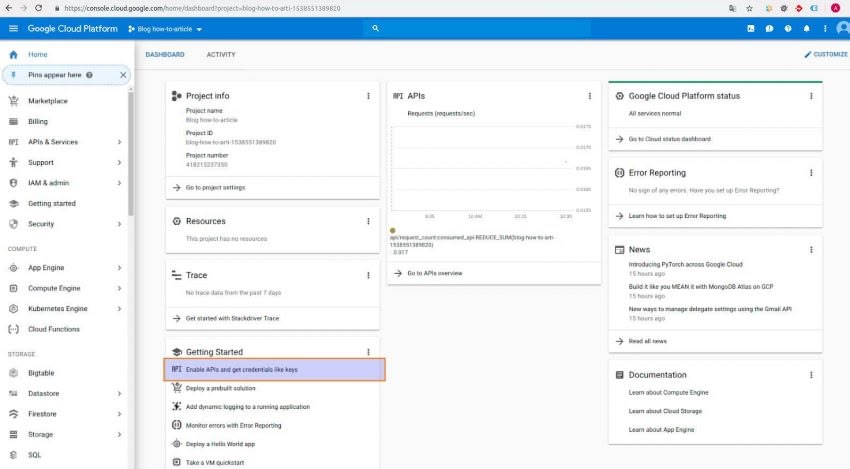Expand the Firestore submenu
Viewport: 850px width, 469px height.
[119, 414]
